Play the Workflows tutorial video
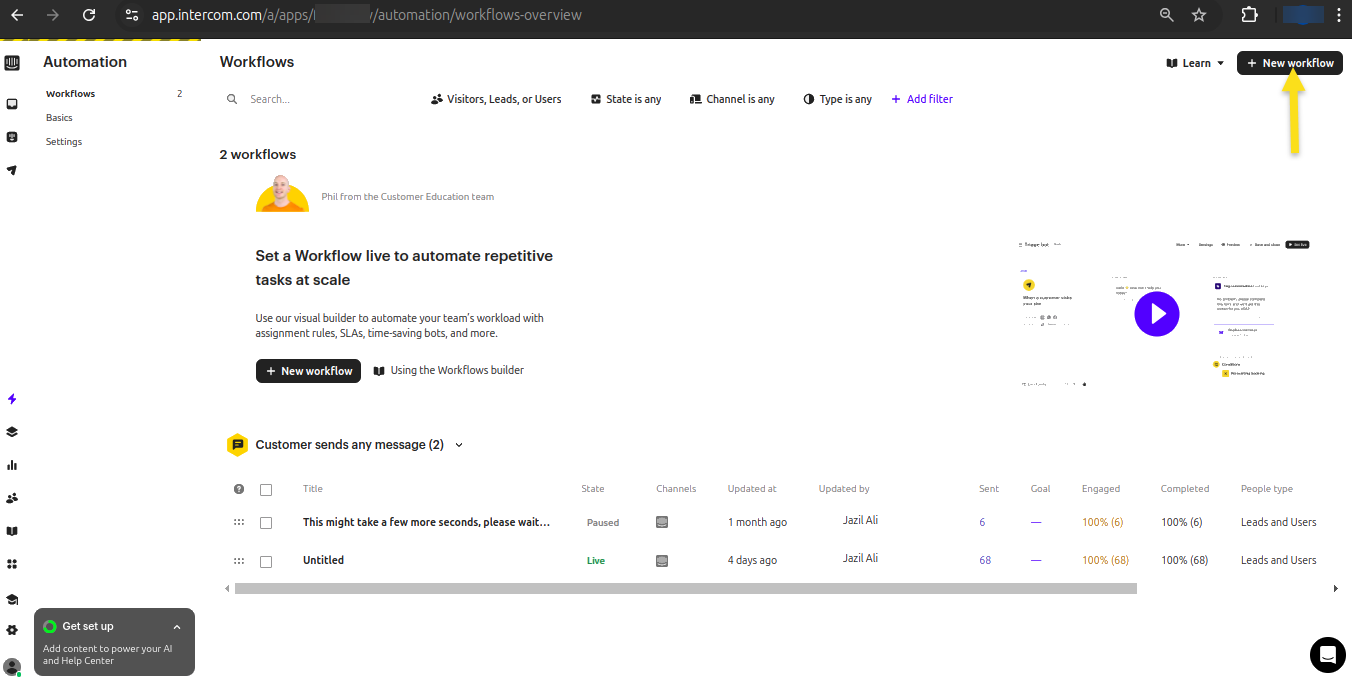 coord(1157,314)
